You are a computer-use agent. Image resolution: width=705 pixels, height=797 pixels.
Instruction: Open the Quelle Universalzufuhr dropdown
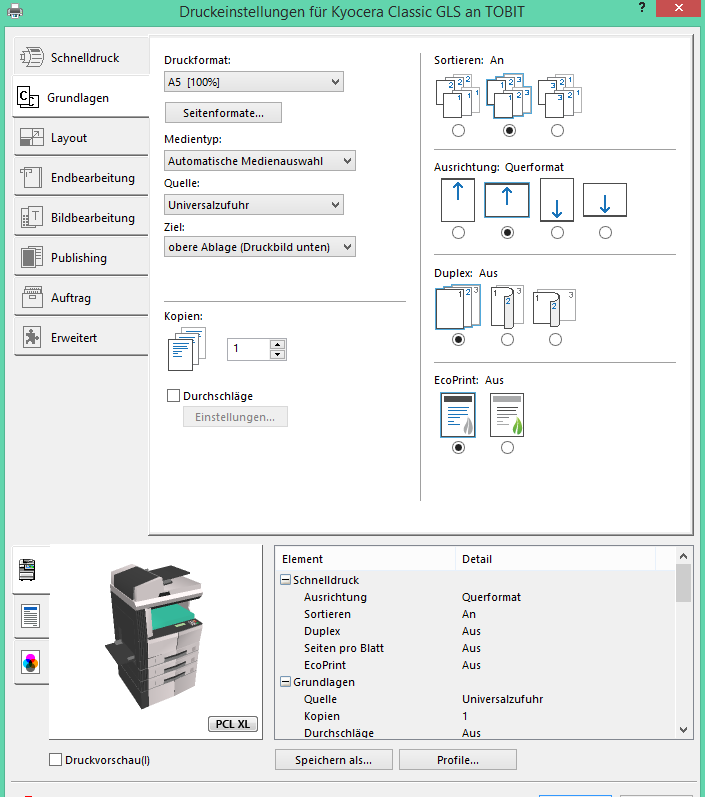(x=254, y=205)
